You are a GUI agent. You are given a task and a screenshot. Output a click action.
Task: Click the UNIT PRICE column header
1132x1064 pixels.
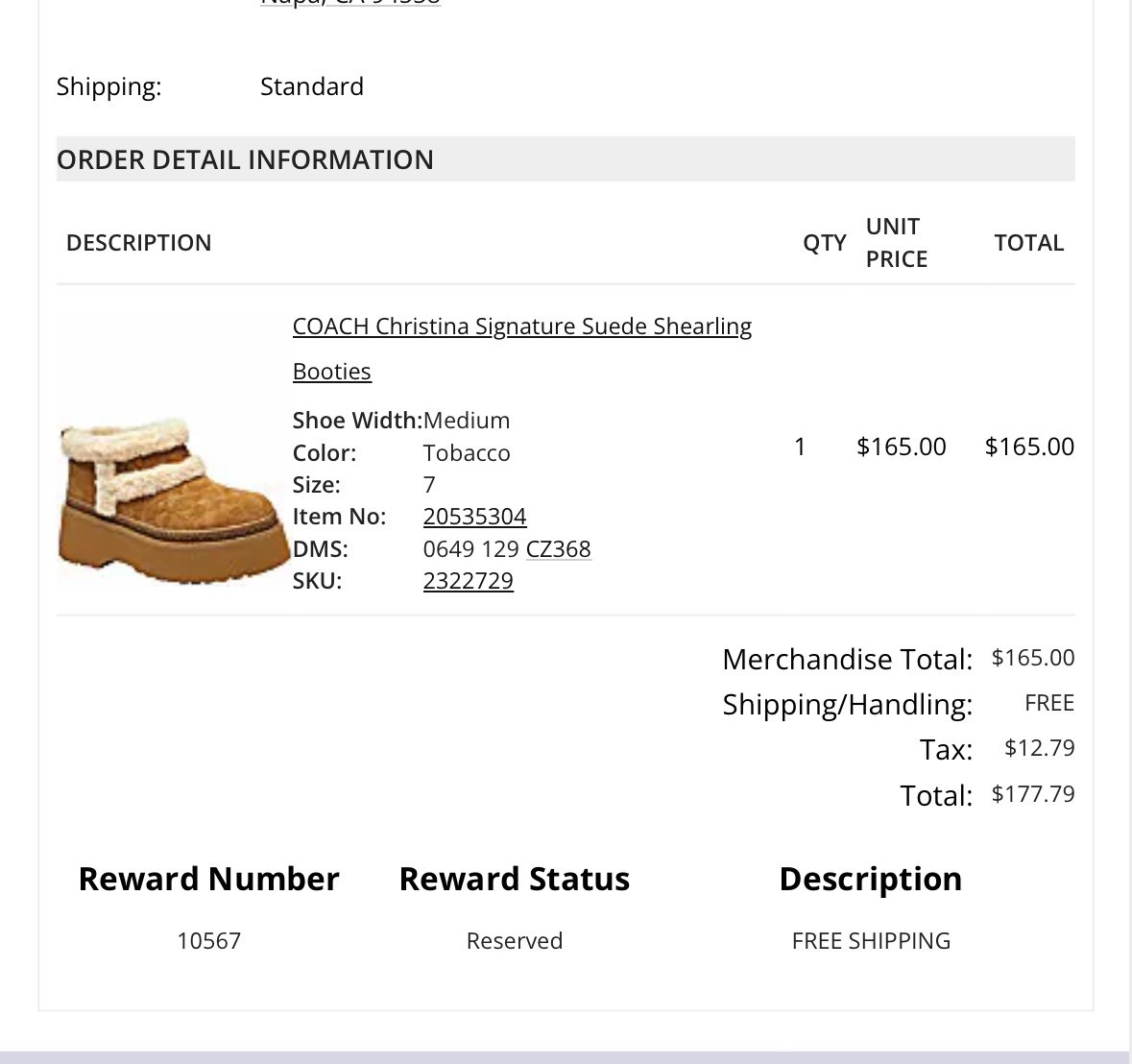(897, 243)
